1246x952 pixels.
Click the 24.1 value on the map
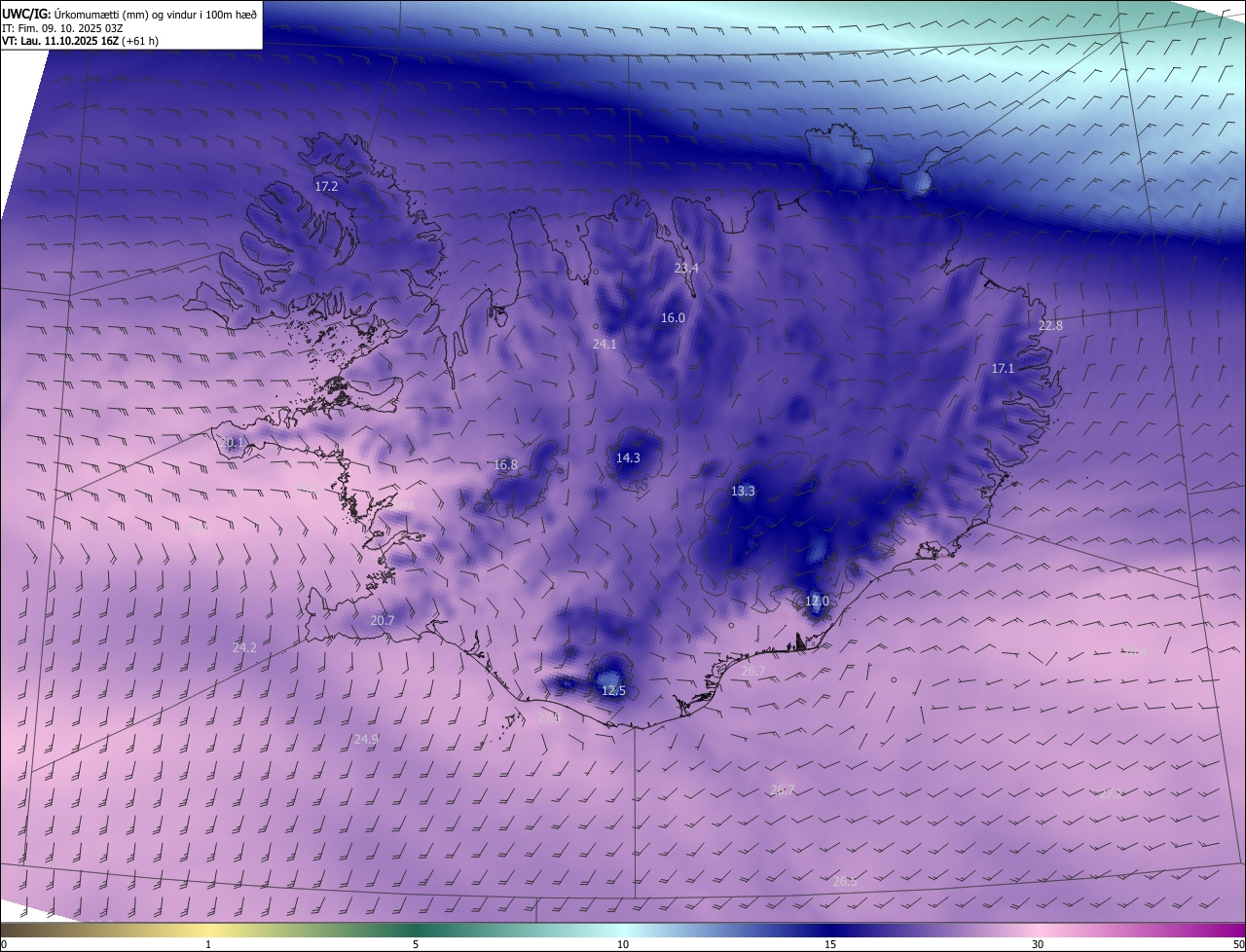[605, 344]
